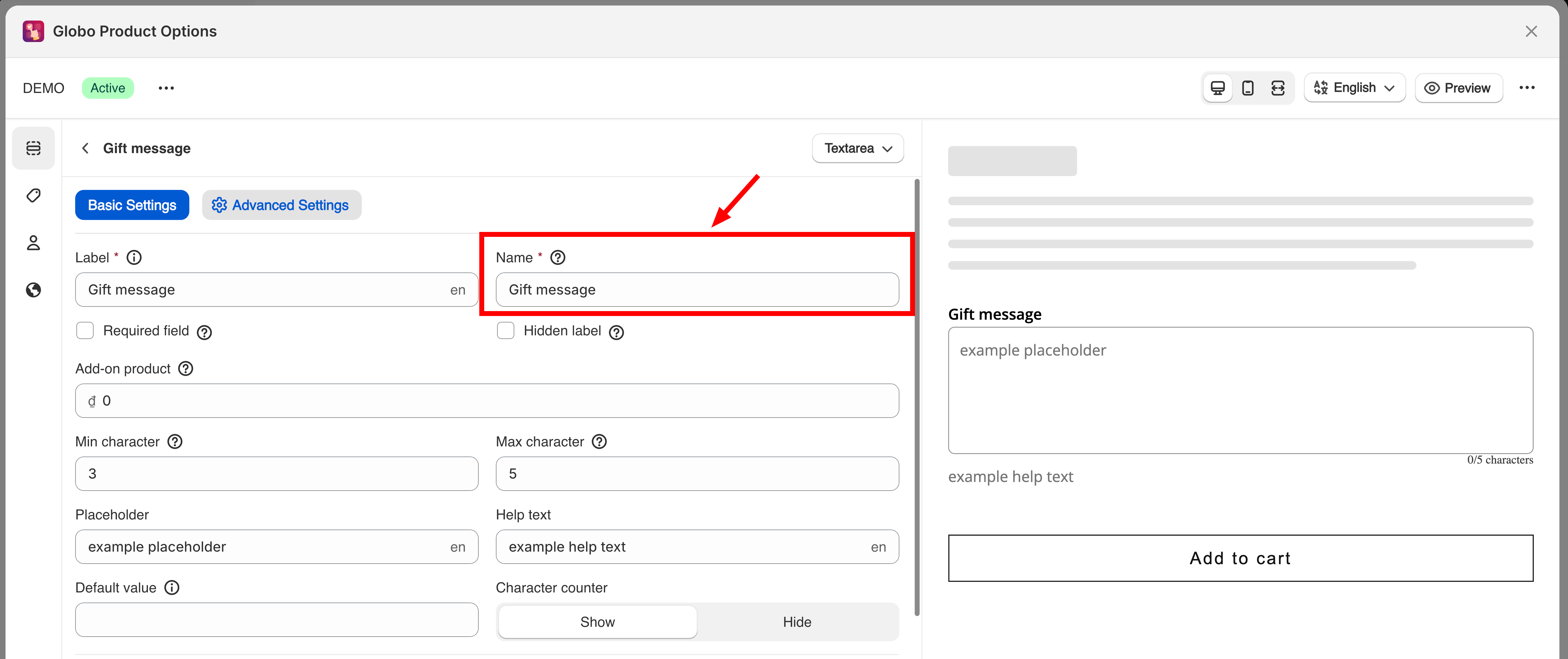Select the Basic Settings tab

[x=132, y=205]
